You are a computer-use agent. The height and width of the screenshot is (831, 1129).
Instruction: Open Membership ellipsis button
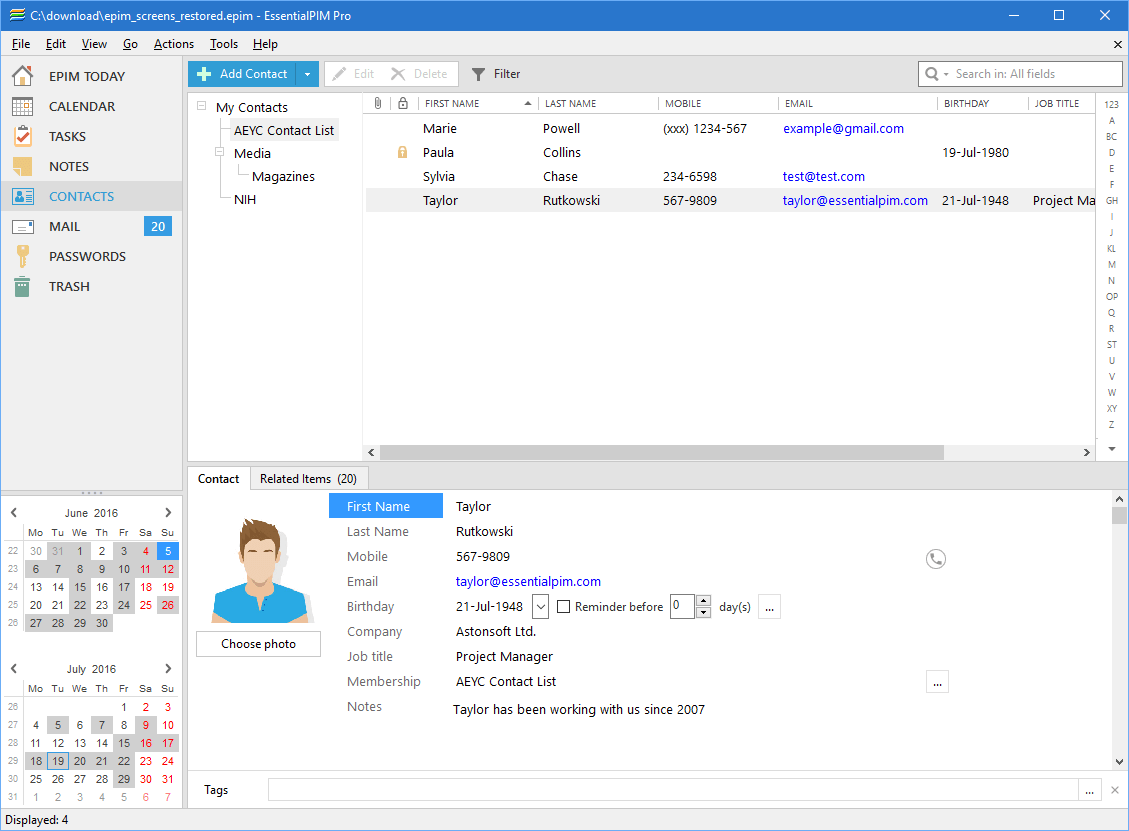(x=937, y=682)
